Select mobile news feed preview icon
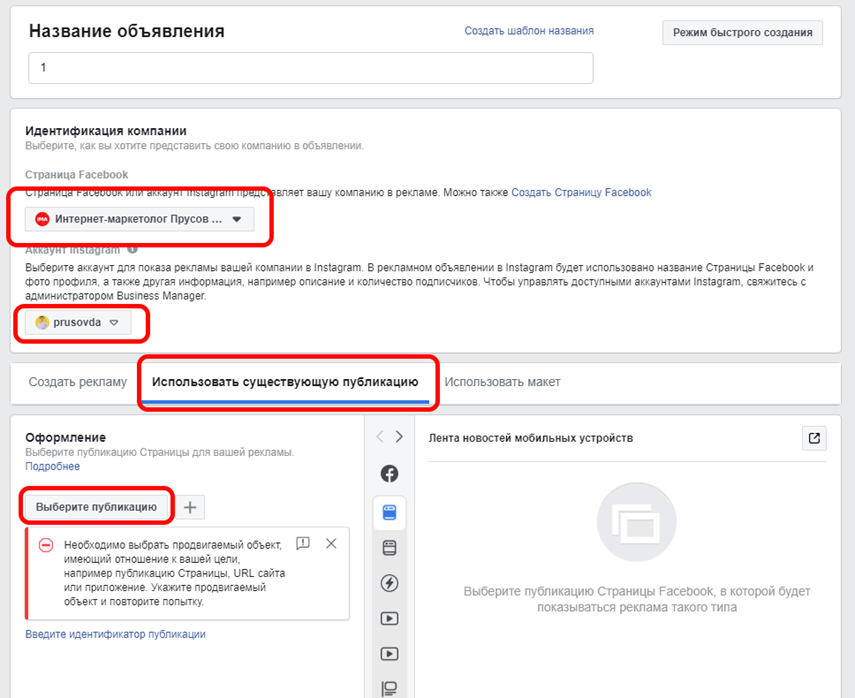 click(389, 513)
